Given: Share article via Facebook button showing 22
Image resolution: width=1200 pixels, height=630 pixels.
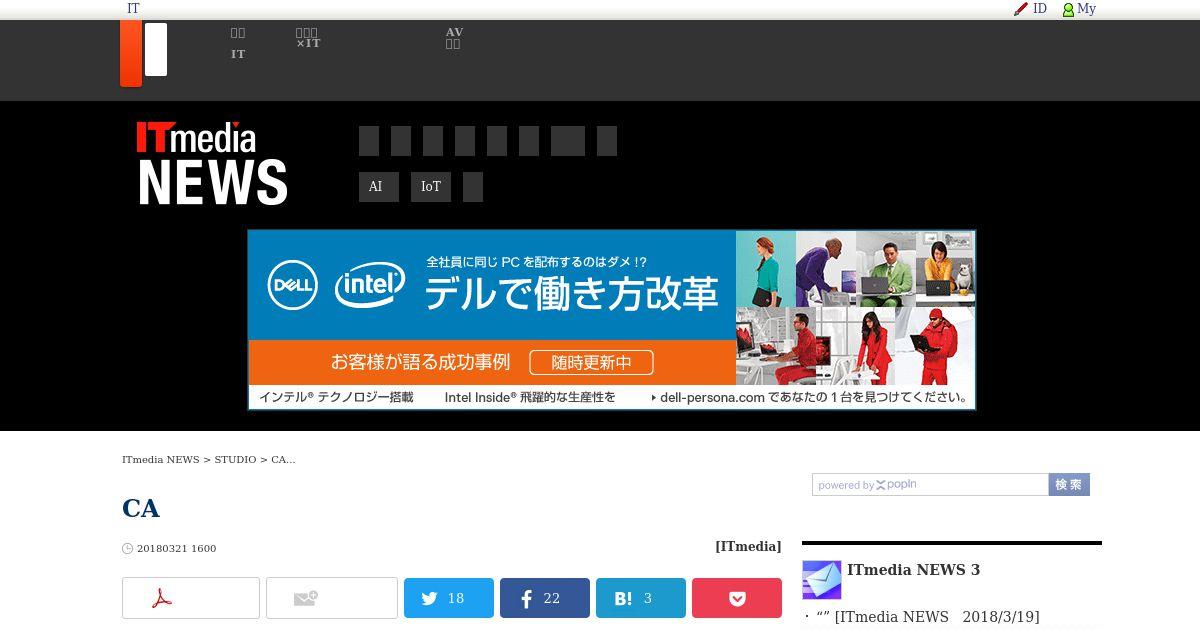Looking at the screenshot, I should tap(545, 598).
